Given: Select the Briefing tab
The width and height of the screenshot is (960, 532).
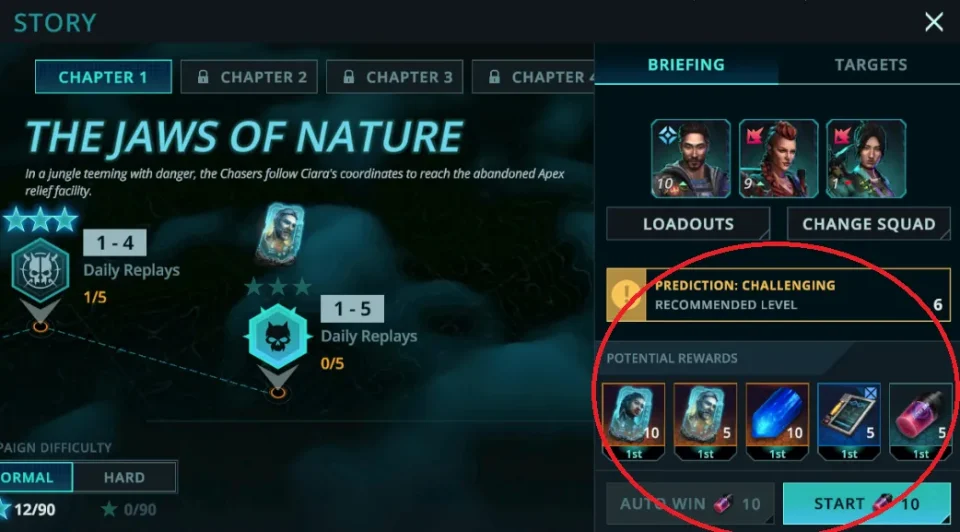Looking at the screenshot, I should [x=686, y=65].
